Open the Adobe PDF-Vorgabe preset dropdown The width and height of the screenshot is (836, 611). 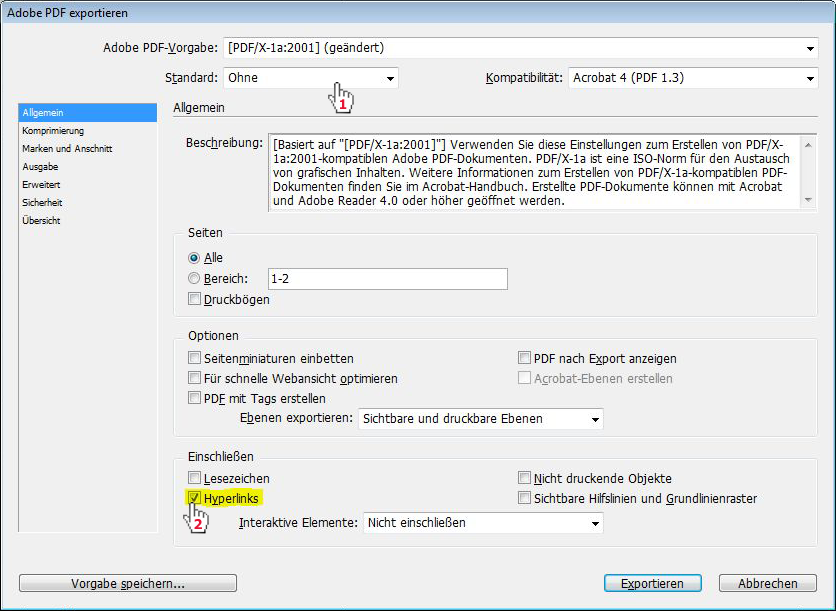[520, 48]
